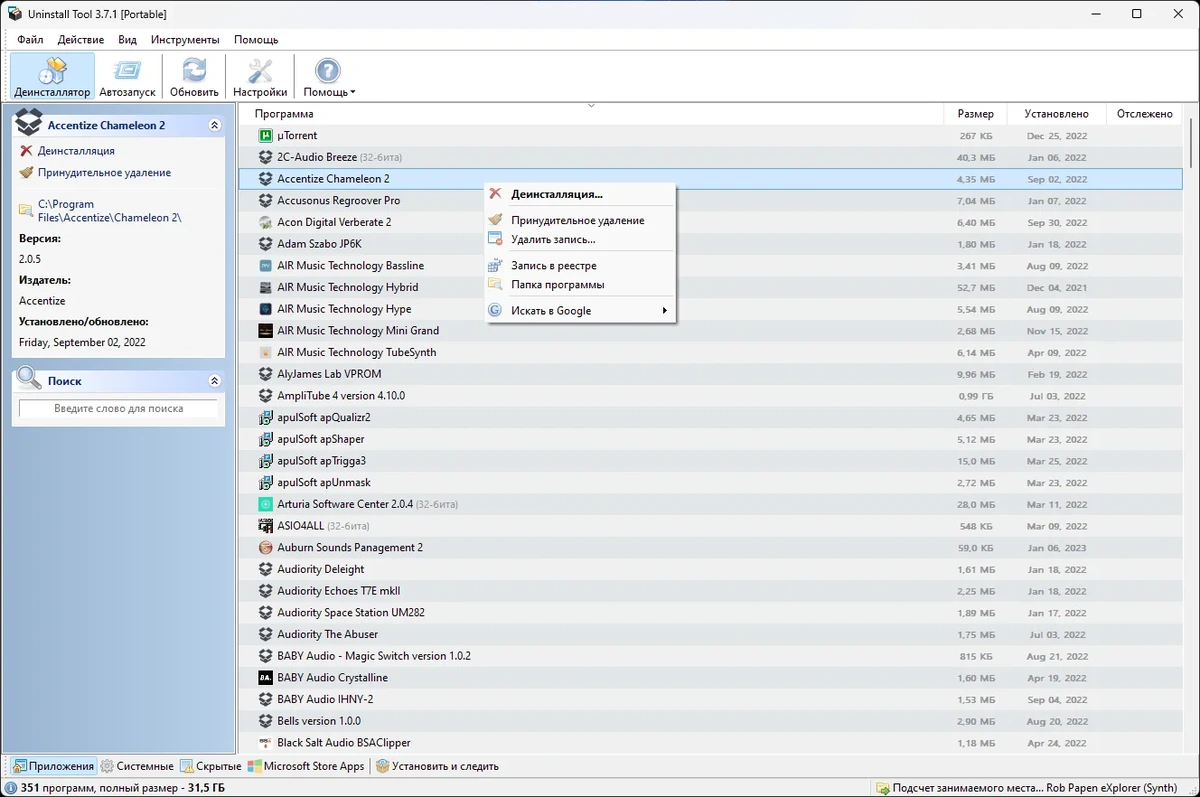
Task: Open the Вид menu
Action: click(127, 40)
